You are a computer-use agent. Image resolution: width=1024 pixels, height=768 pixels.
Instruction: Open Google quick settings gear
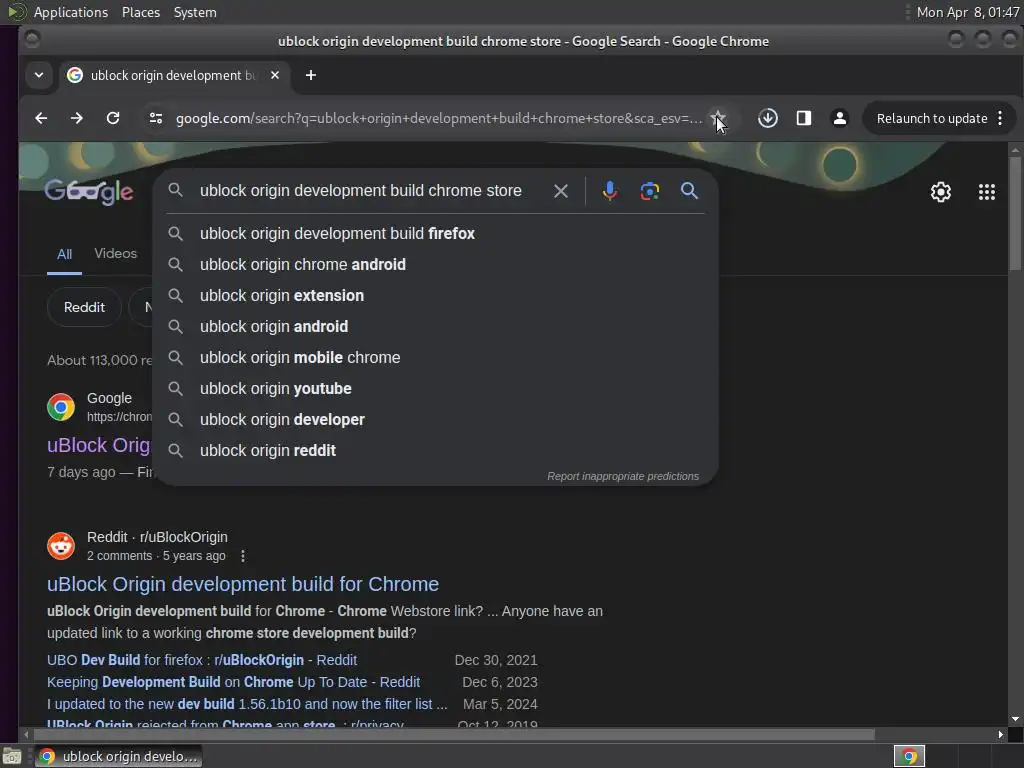pos(940,192)
